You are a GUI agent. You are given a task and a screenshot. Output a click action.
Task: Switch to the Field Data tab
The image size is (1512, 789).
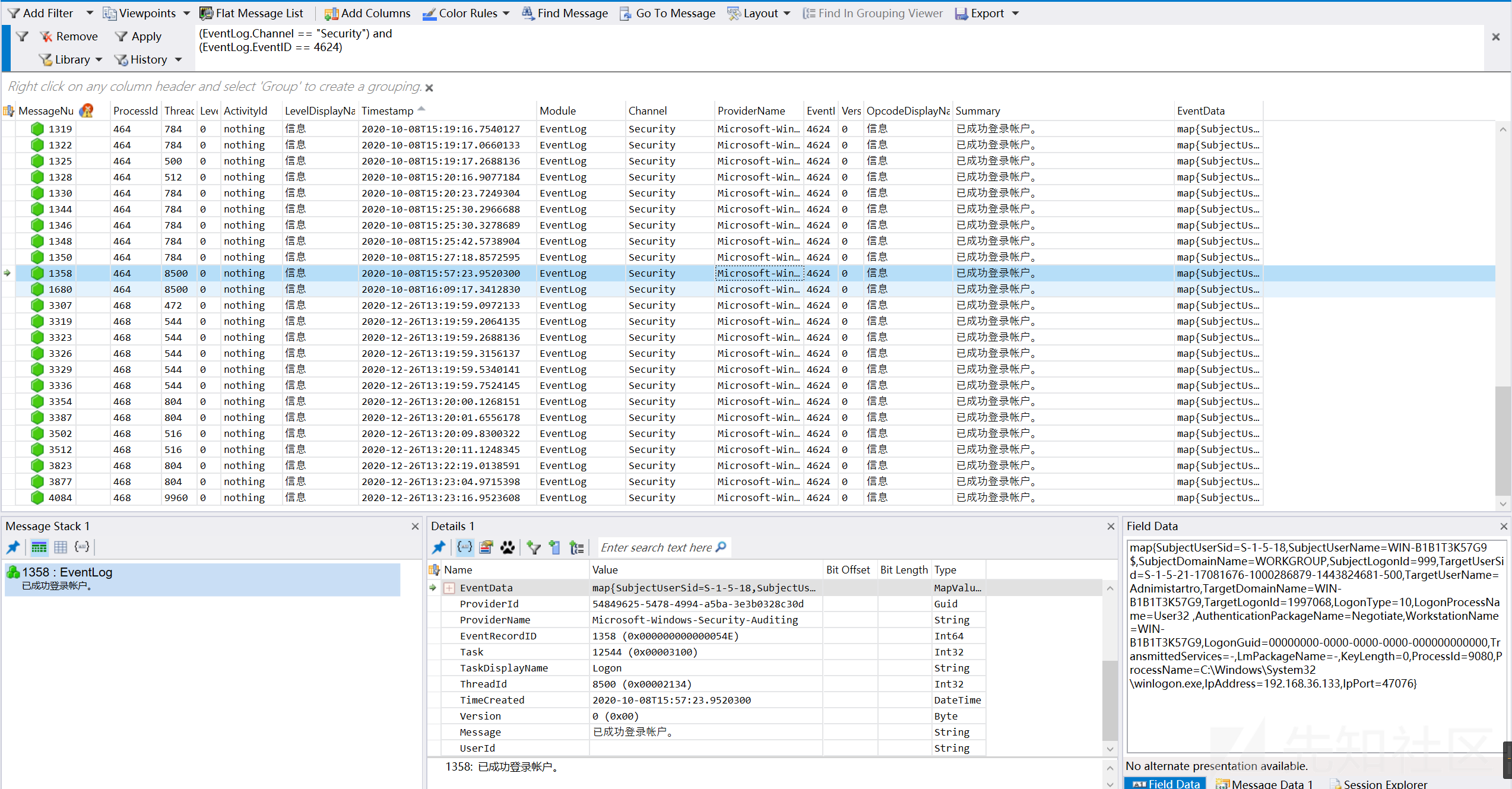[1165, 783]
